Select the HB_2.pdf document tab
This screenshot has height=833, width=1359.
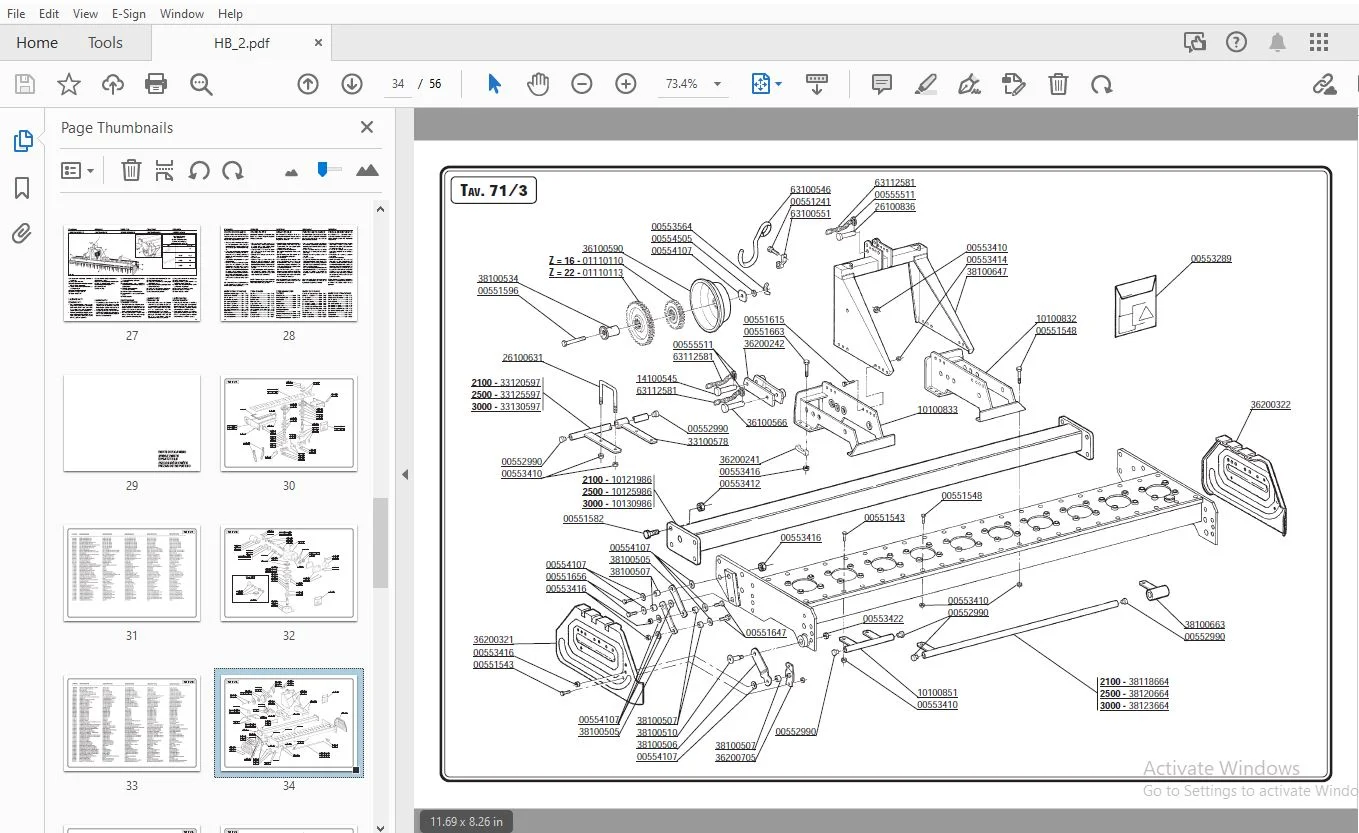pos(242,43)
